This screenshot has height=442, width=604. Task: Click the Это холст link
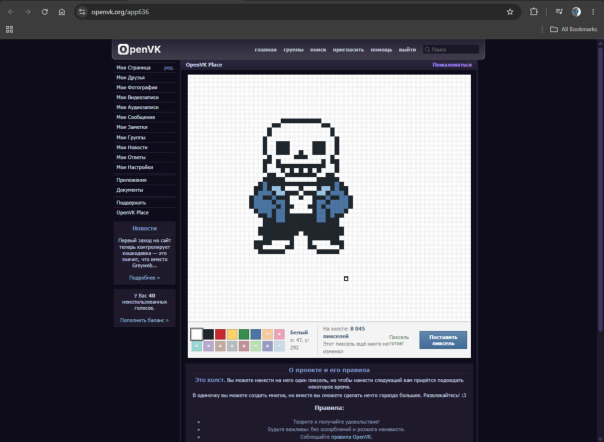[x=209, y=380]
